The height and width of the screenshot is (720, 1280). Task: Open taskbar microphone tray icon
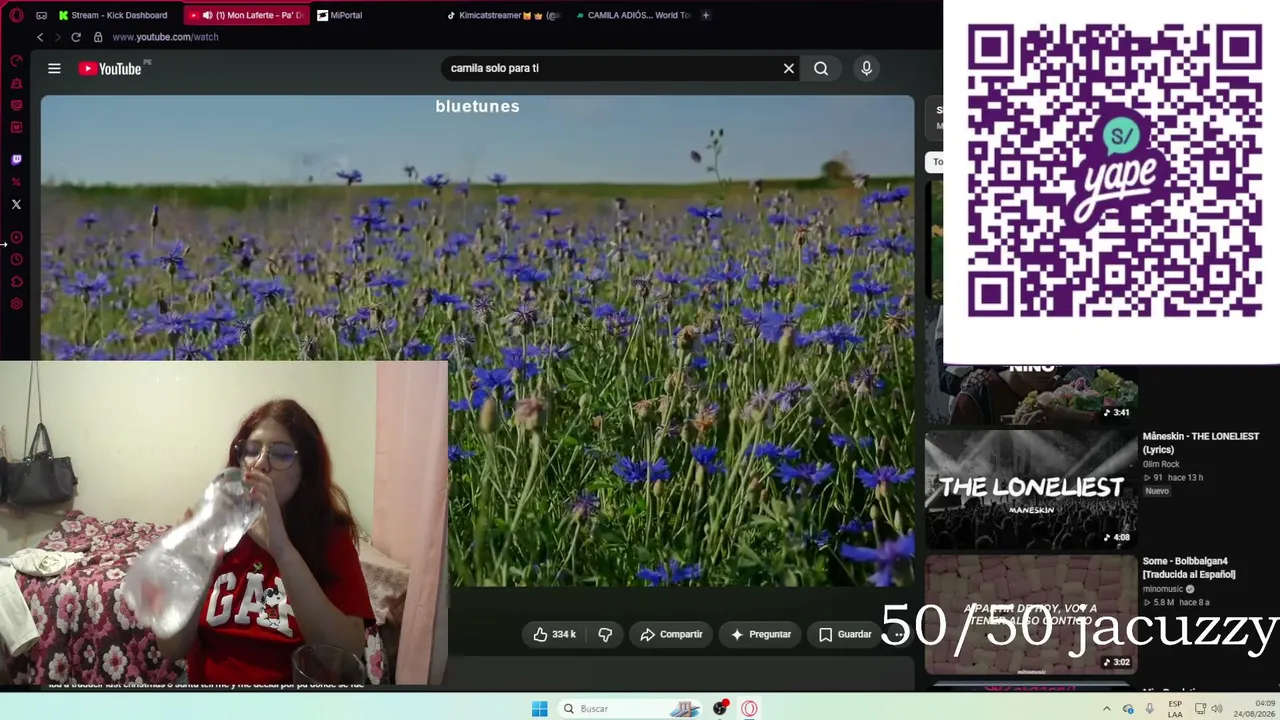[x=1149, y=709]
